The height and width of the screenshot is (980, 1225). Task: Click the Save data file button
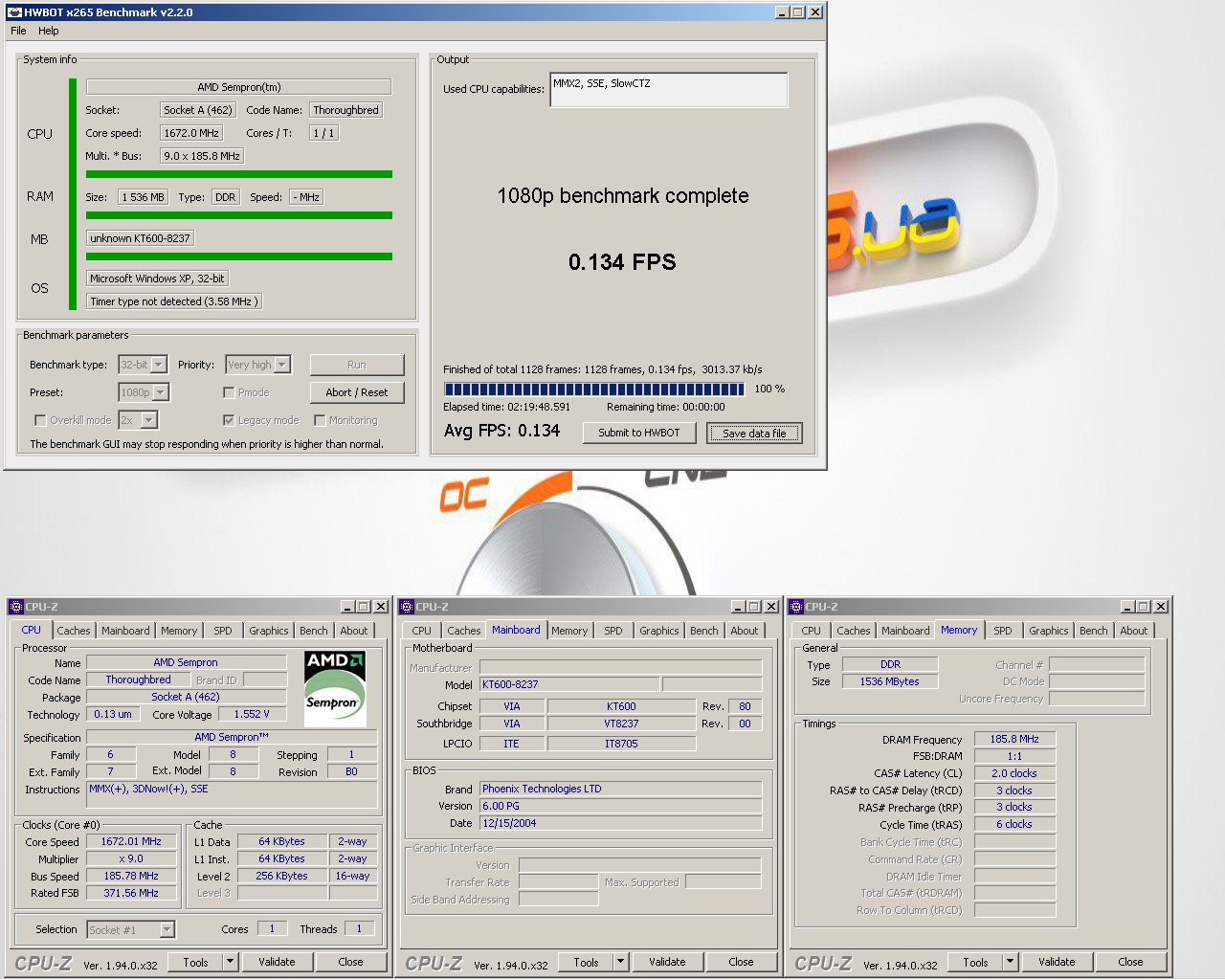click(x=754, y=433)
